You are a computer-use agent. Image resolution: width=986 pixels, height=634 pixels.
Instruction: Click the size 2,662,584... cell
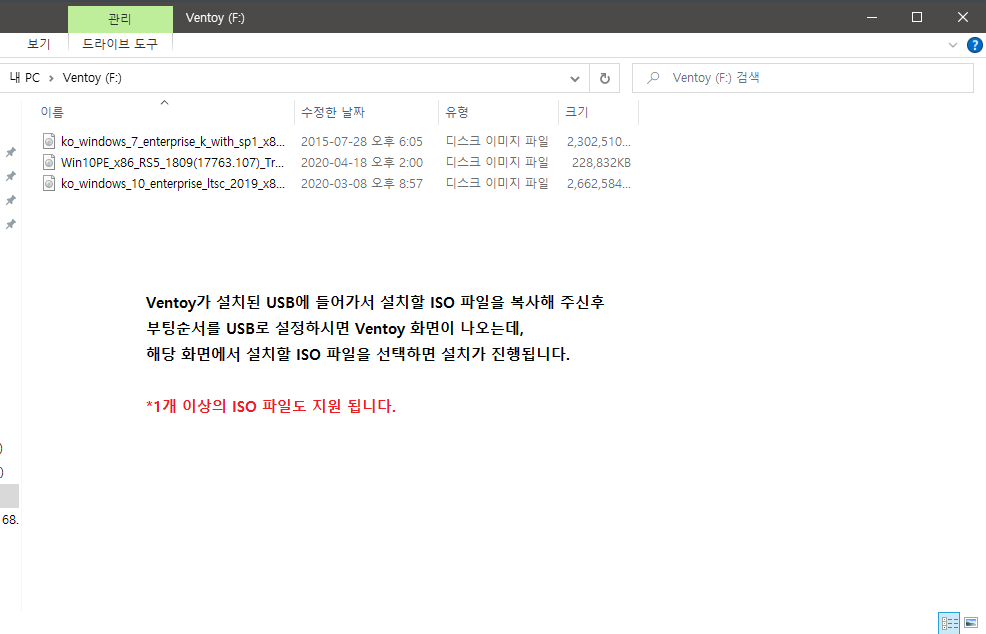pos(599,184)
